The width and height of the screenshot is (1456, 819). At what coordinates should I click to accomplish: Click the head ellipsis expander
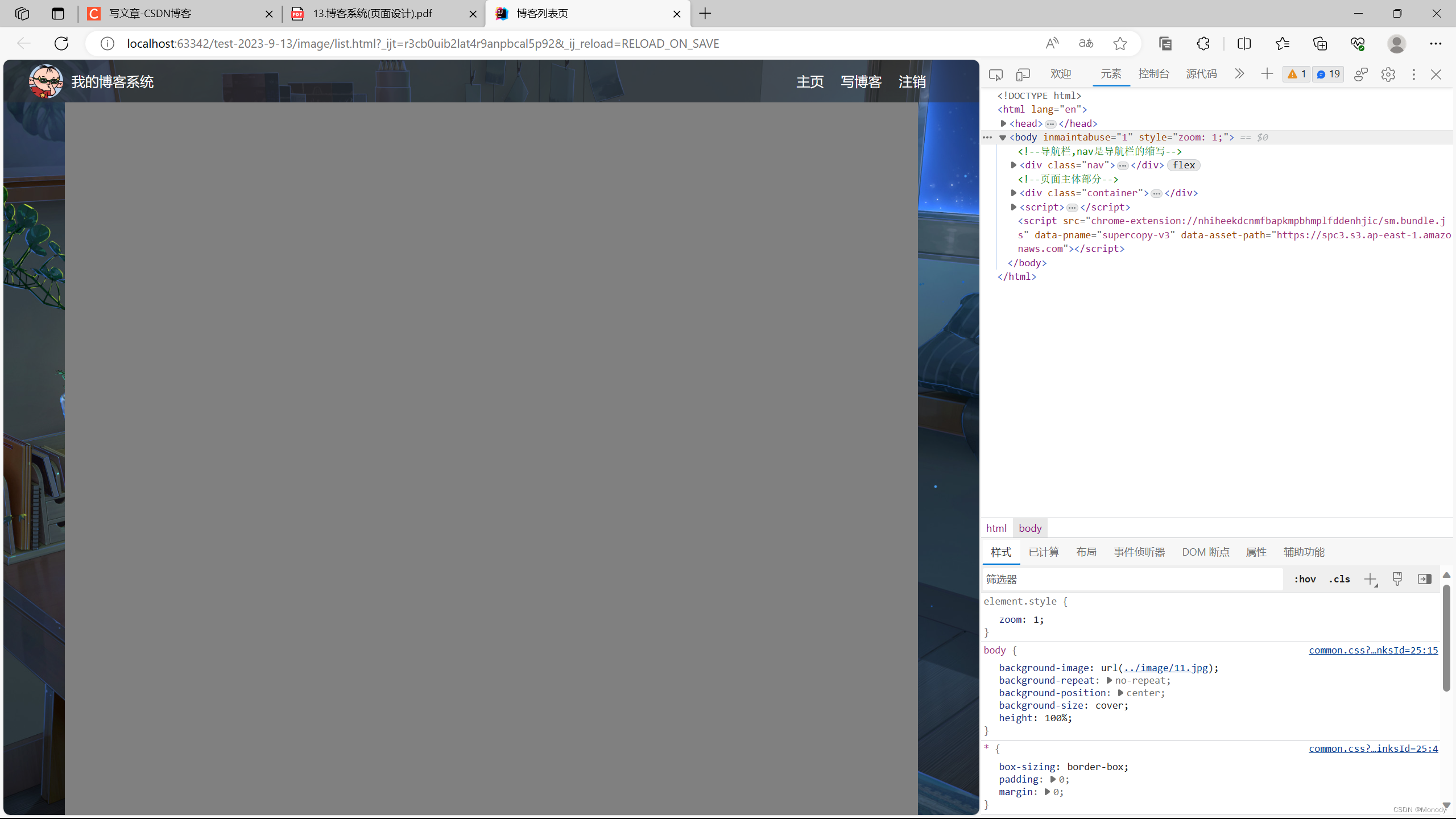[1050, 124]
